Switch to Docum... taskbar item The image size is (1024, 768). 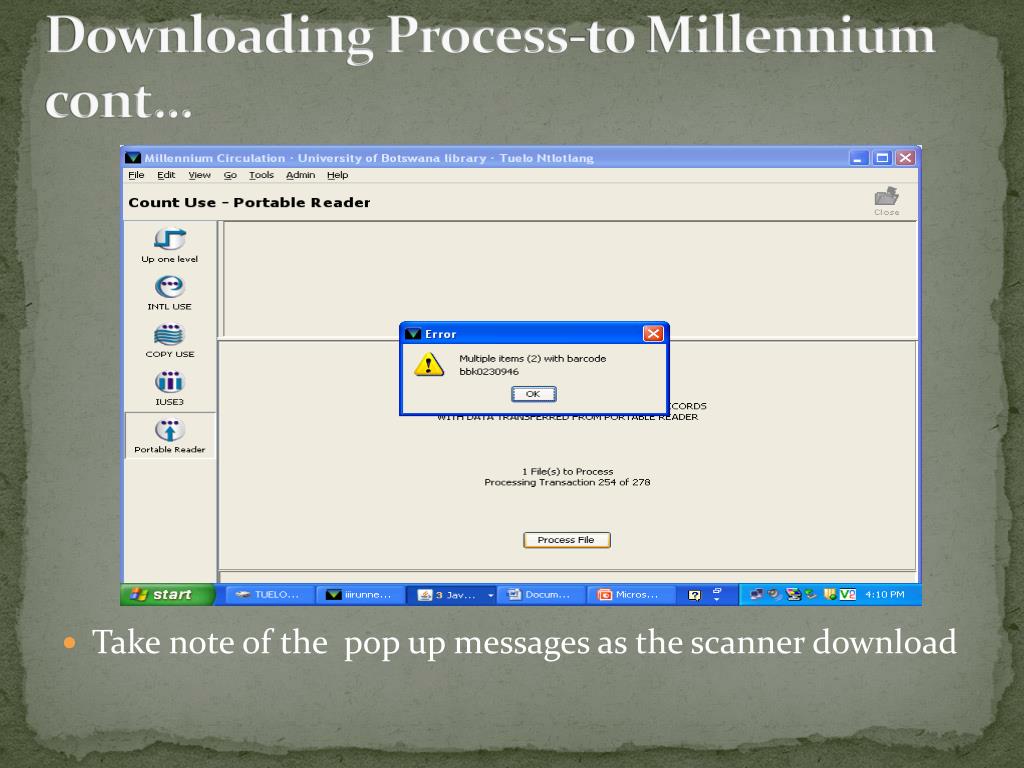540,594
